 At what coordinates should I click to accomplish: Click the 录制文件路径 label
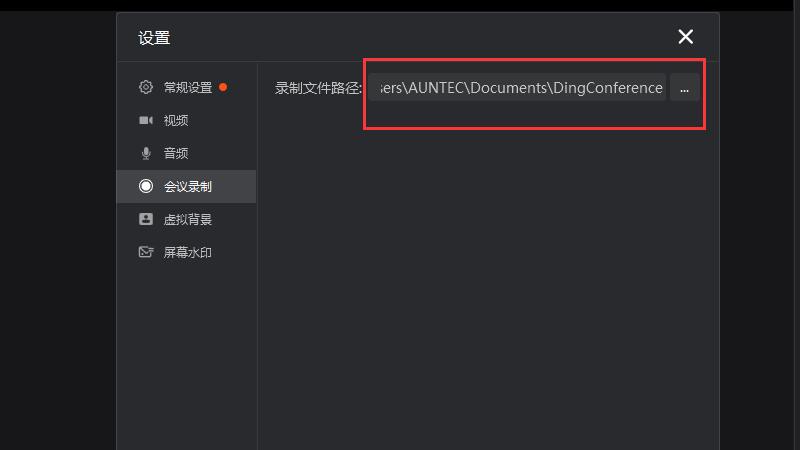pos(318,88)
